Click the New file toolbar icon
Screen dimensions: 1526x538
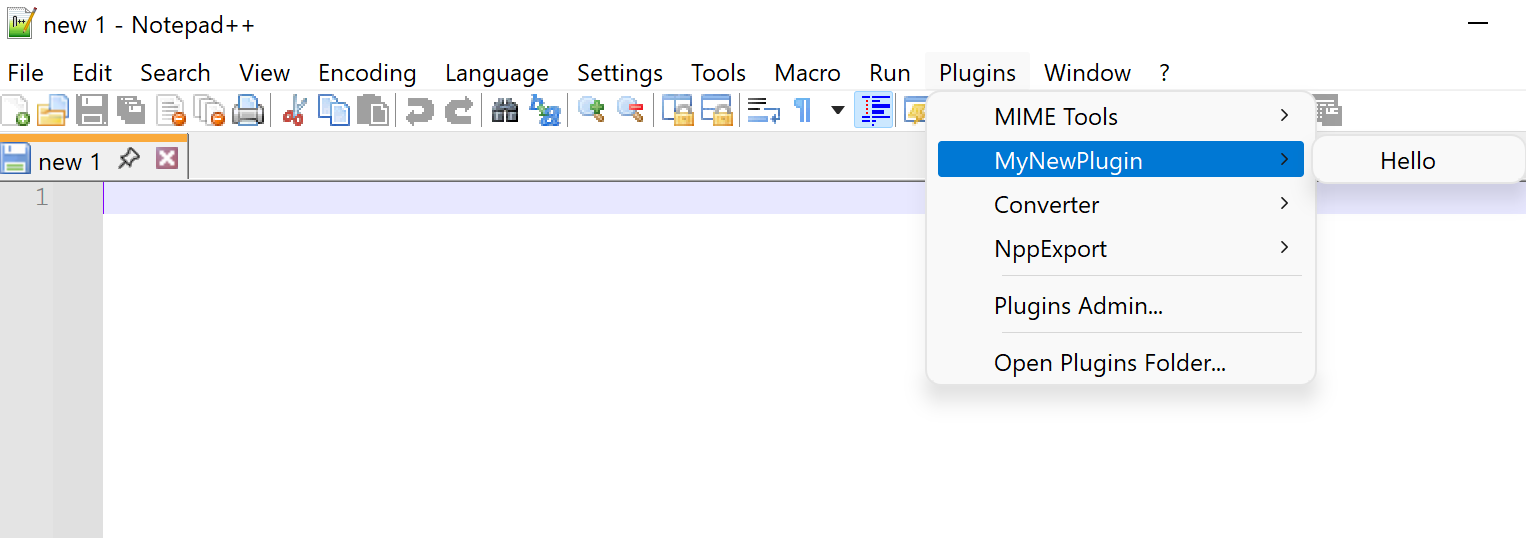tap(15, 110)
